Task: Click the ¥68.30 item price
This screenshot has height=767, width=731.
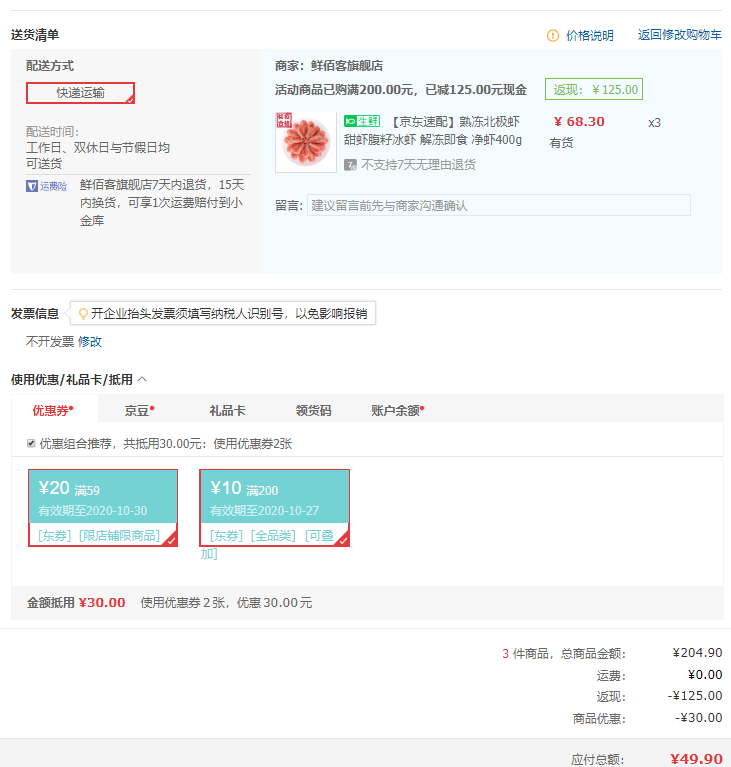Action: tap(579, 122)
